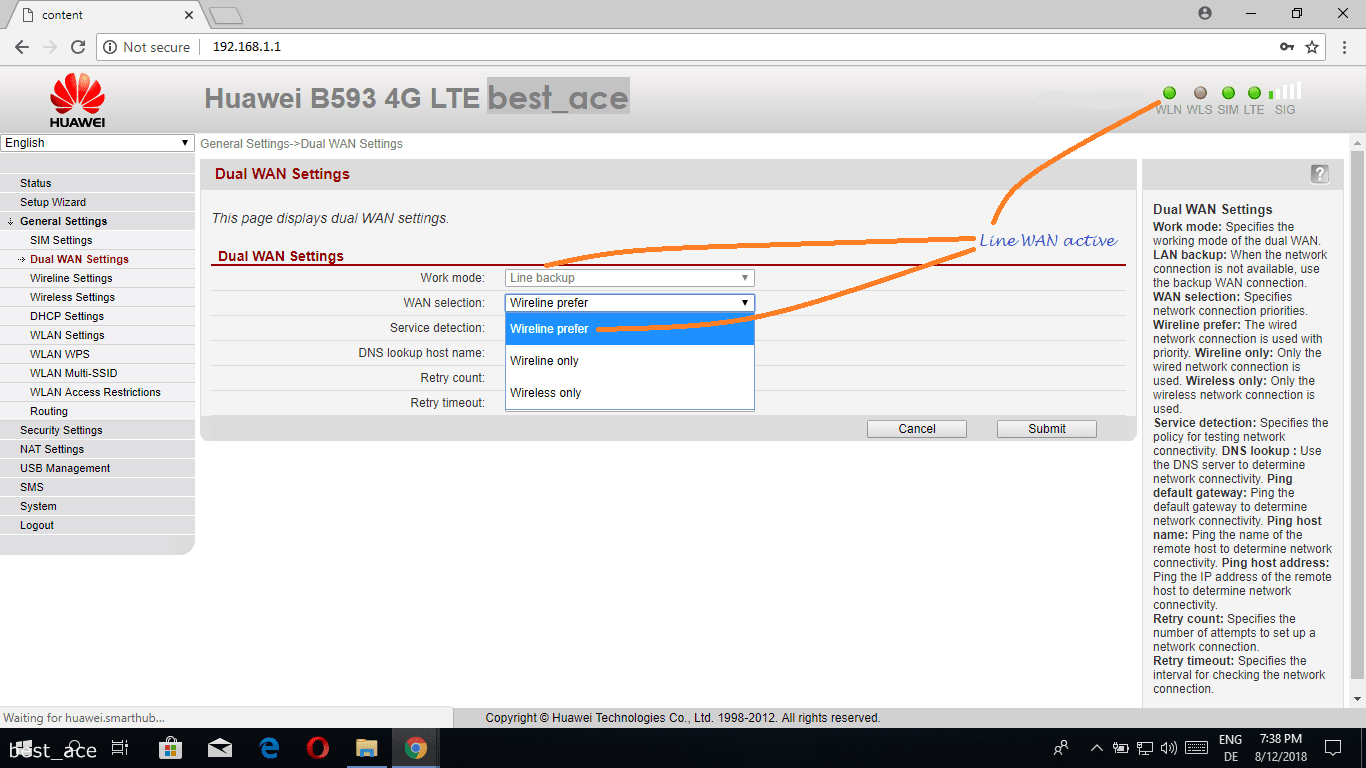Select 'Wireline only' option
The image size is (1366, 768).
(544, 361)
